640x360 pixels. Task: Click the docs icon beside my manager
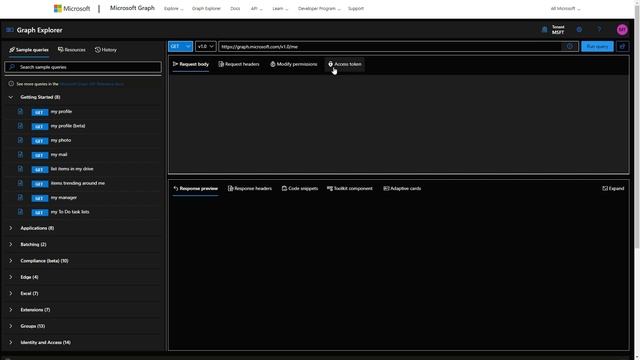point(20,198)
